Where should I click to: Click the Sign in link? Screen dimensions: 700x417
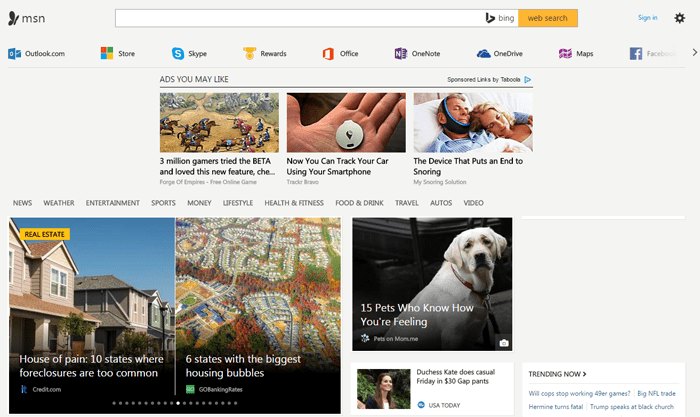coord(647,18)
